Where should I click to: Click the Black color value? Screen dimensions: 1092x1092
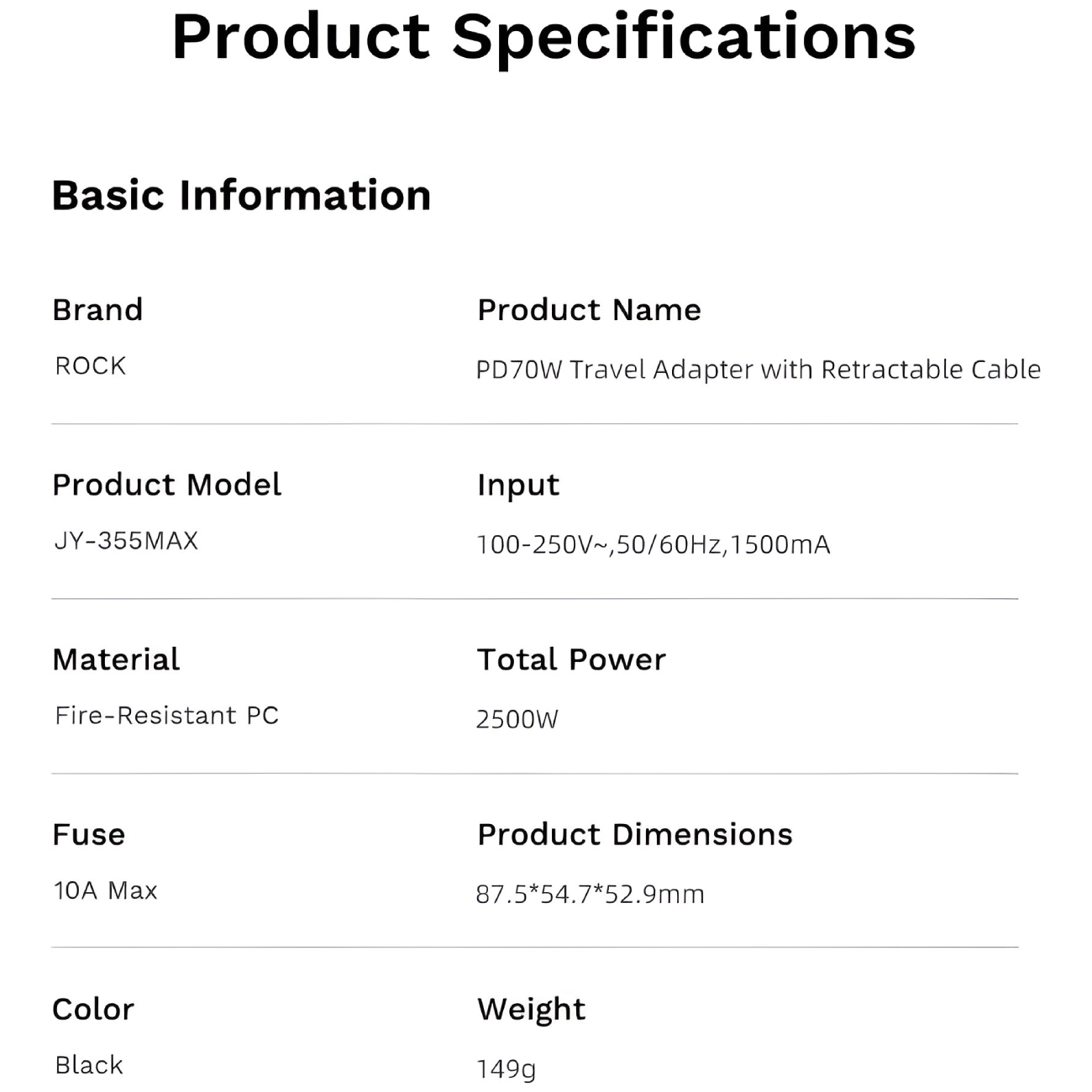click(89, 1065)
